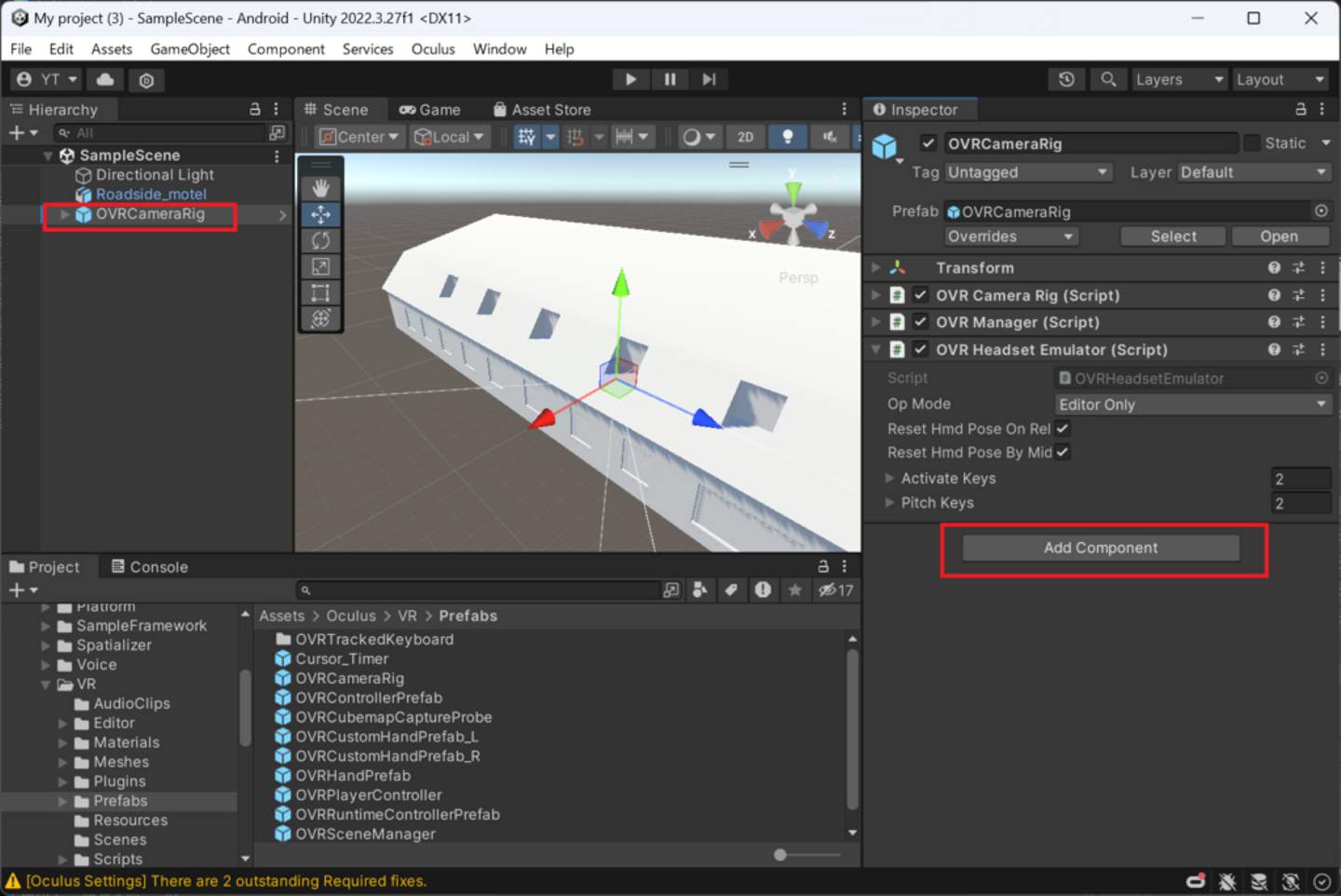Open the Op Mode dropdown
The width and height of the screenshot is (1341, 896).
point(1192,404)
